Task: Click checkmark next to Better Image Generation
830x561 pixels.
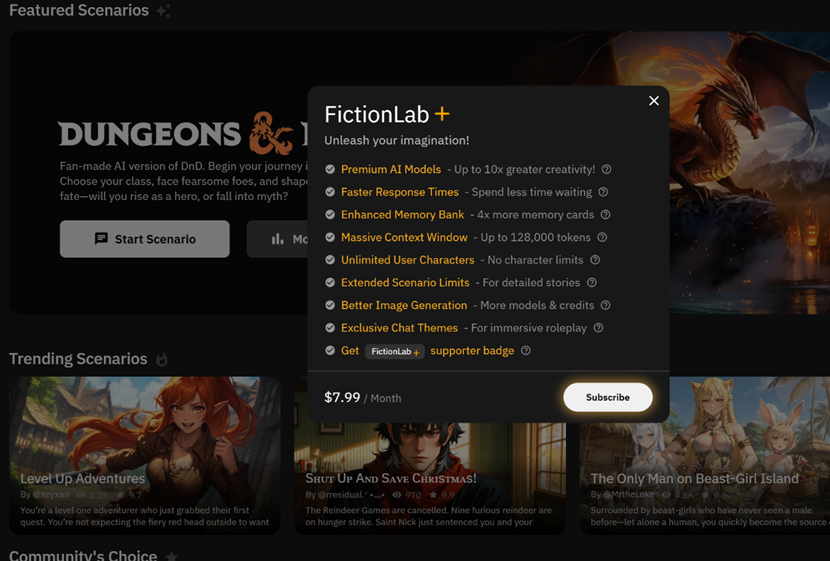Action: [x=330, y=305]
